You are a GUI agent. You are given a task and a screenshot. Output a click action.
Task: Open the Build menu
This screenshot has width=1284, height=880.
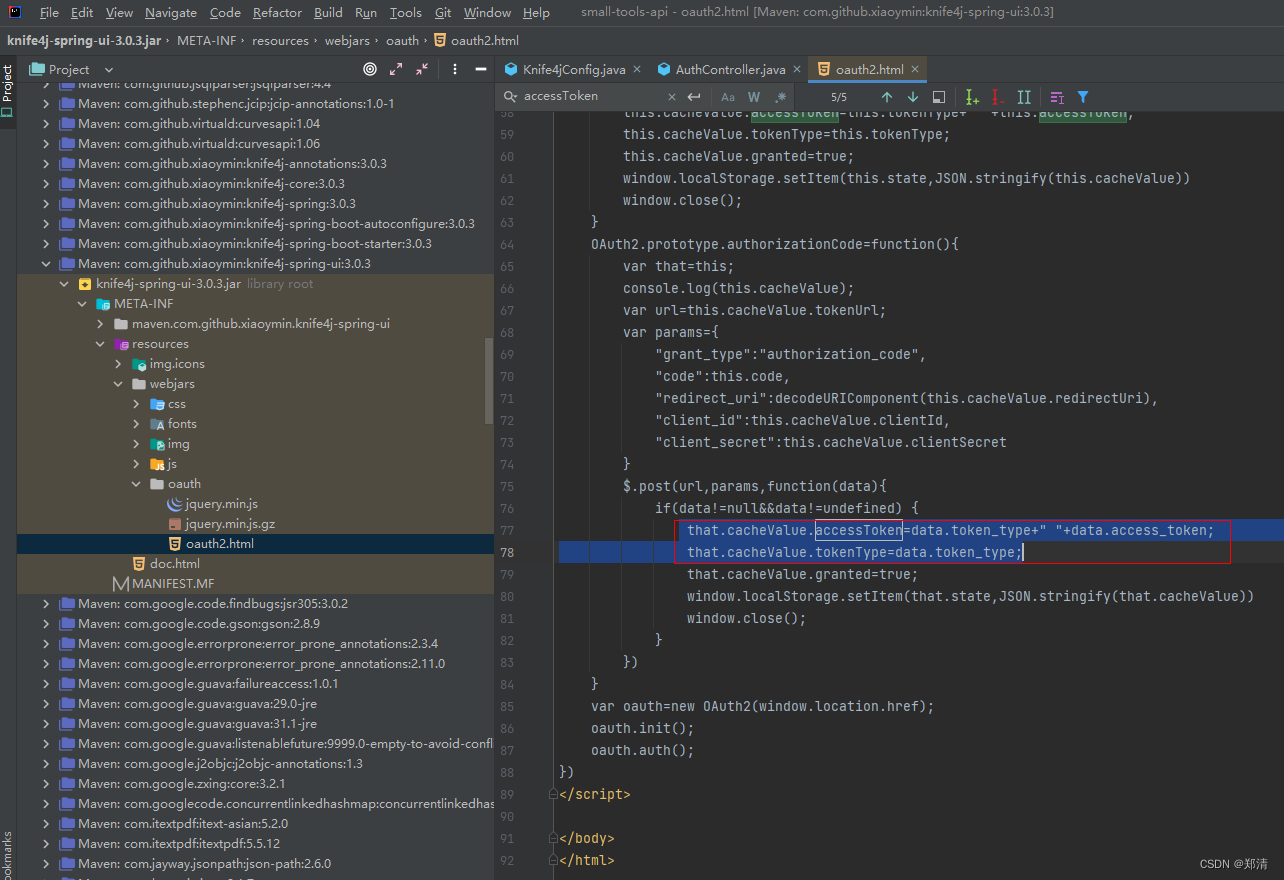pos(328,13)
